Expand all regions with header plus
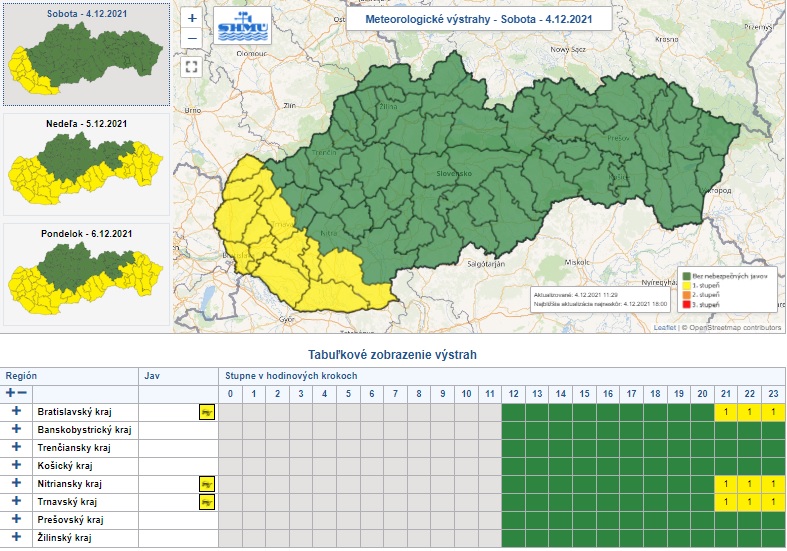Screen dimensions: 787x551 pyautogui.click(x=10, y=393)
